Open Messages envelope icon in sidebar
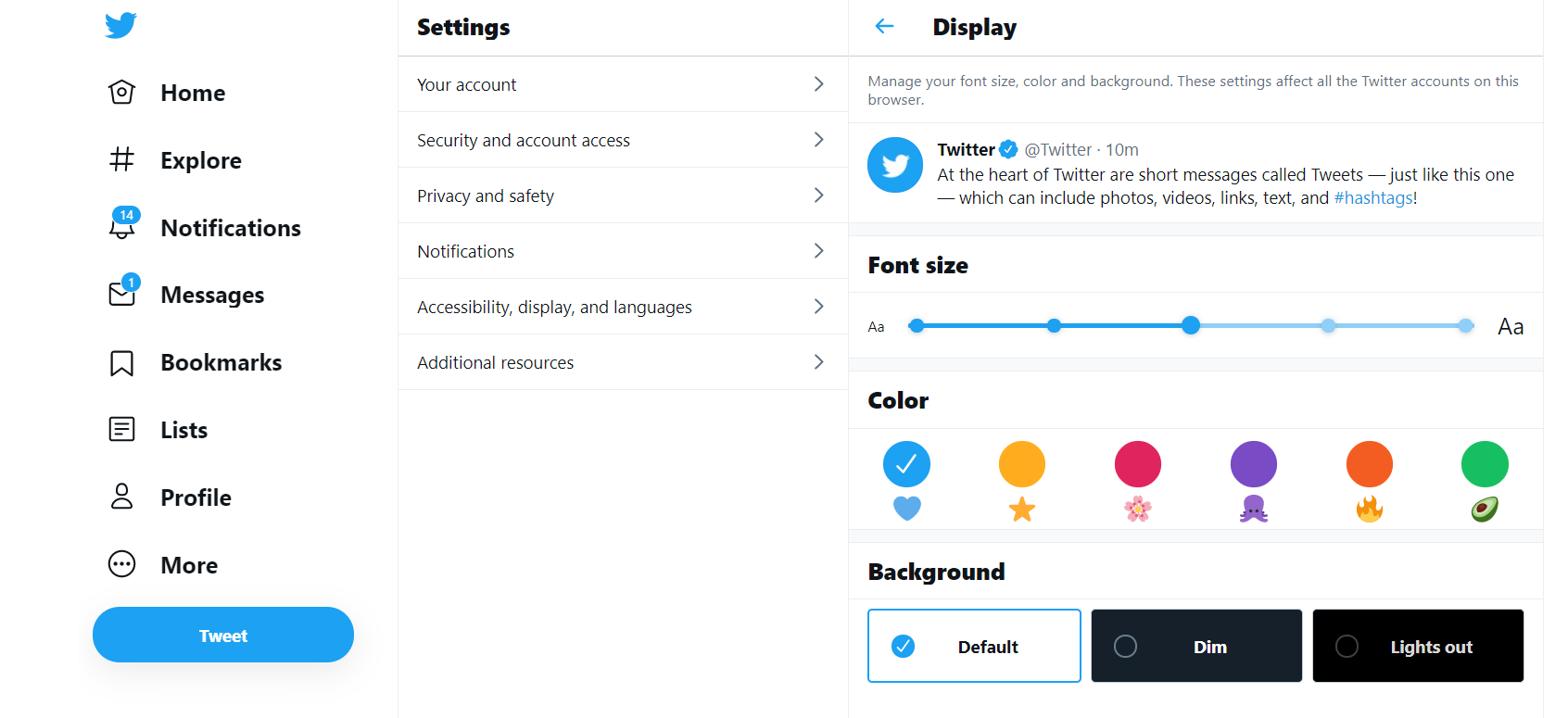This screenshot has width=1568, height=718. click(122, 292)
